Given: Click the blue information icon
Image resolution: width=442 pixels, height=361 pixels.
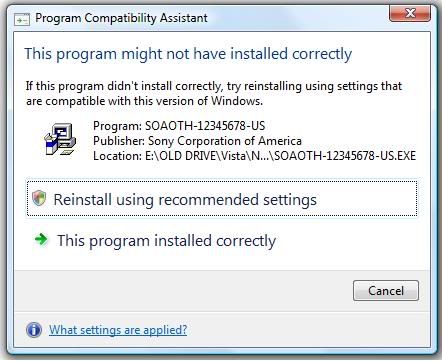Looking at the screenshot, I should point(34,330).
